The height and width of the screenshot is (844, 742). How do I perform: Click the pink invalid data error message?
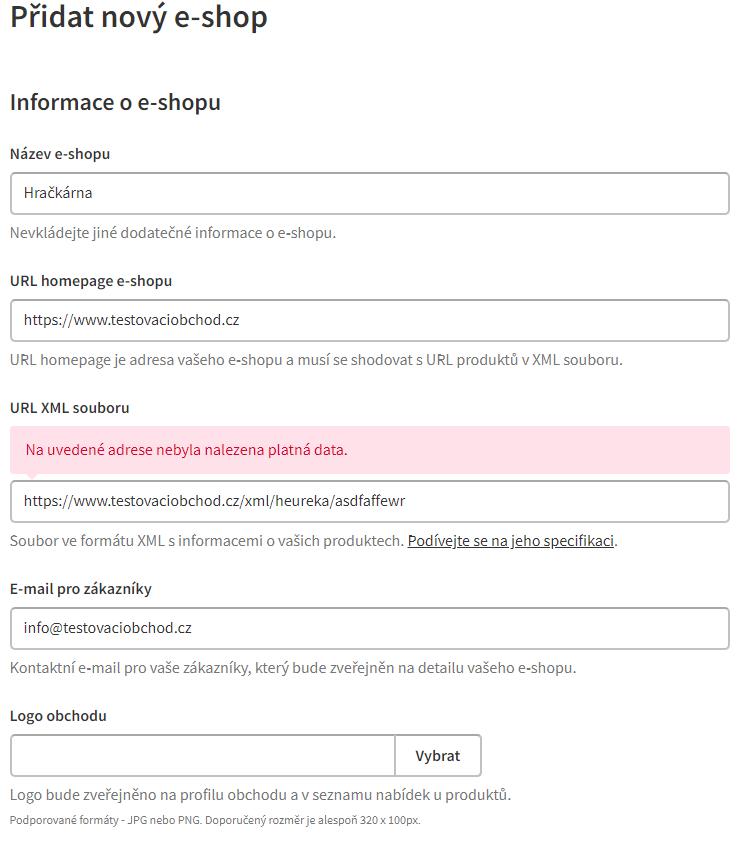[x=187, y=450]
